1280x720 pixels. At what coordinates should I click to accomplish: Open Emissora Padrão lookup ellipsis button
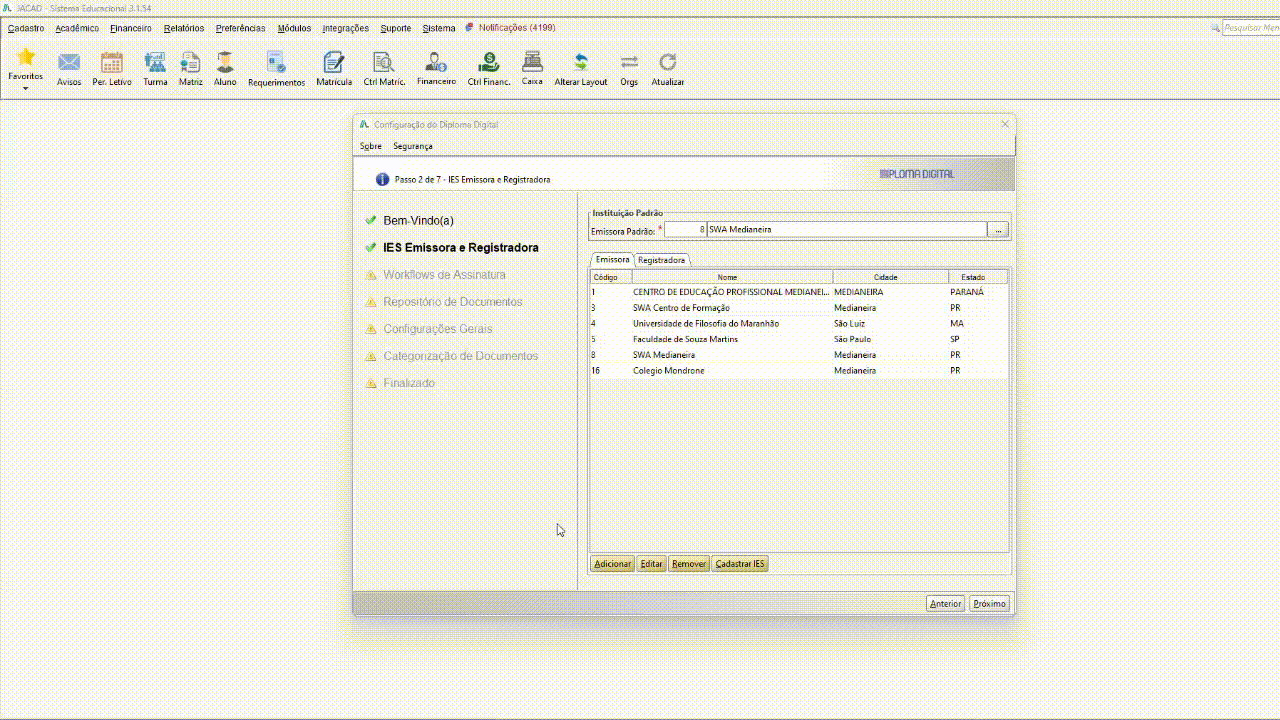click(x=998, y=230)
